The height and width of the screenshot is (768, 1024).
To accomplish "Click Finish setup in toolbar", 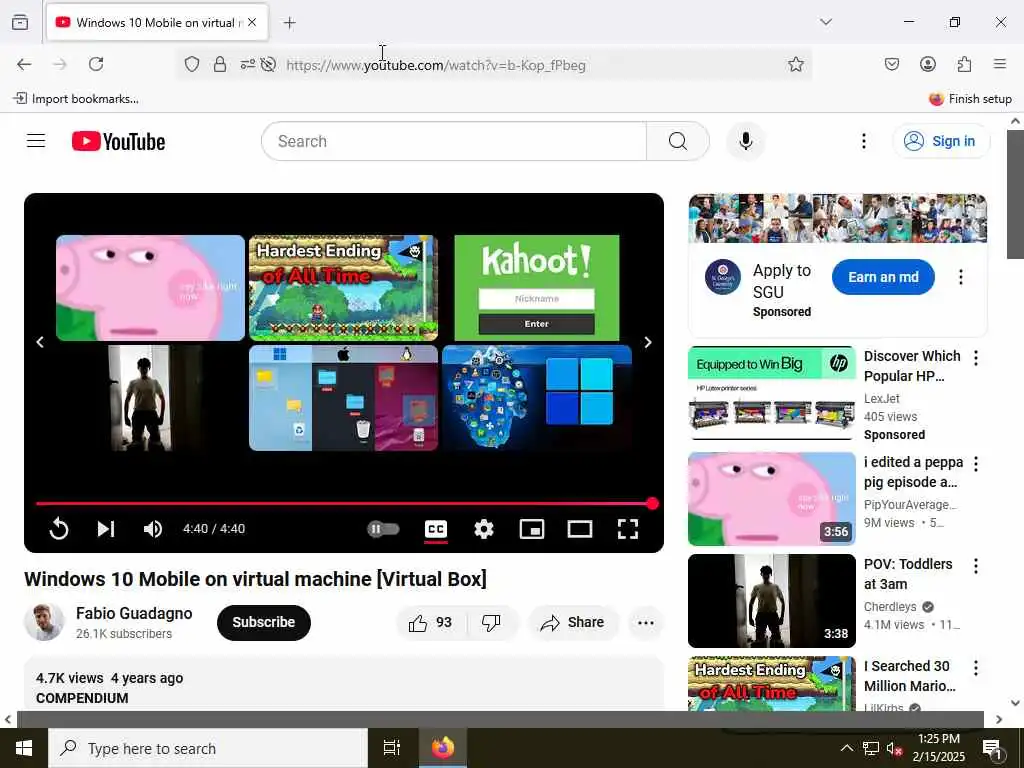I will click(970, 99).
